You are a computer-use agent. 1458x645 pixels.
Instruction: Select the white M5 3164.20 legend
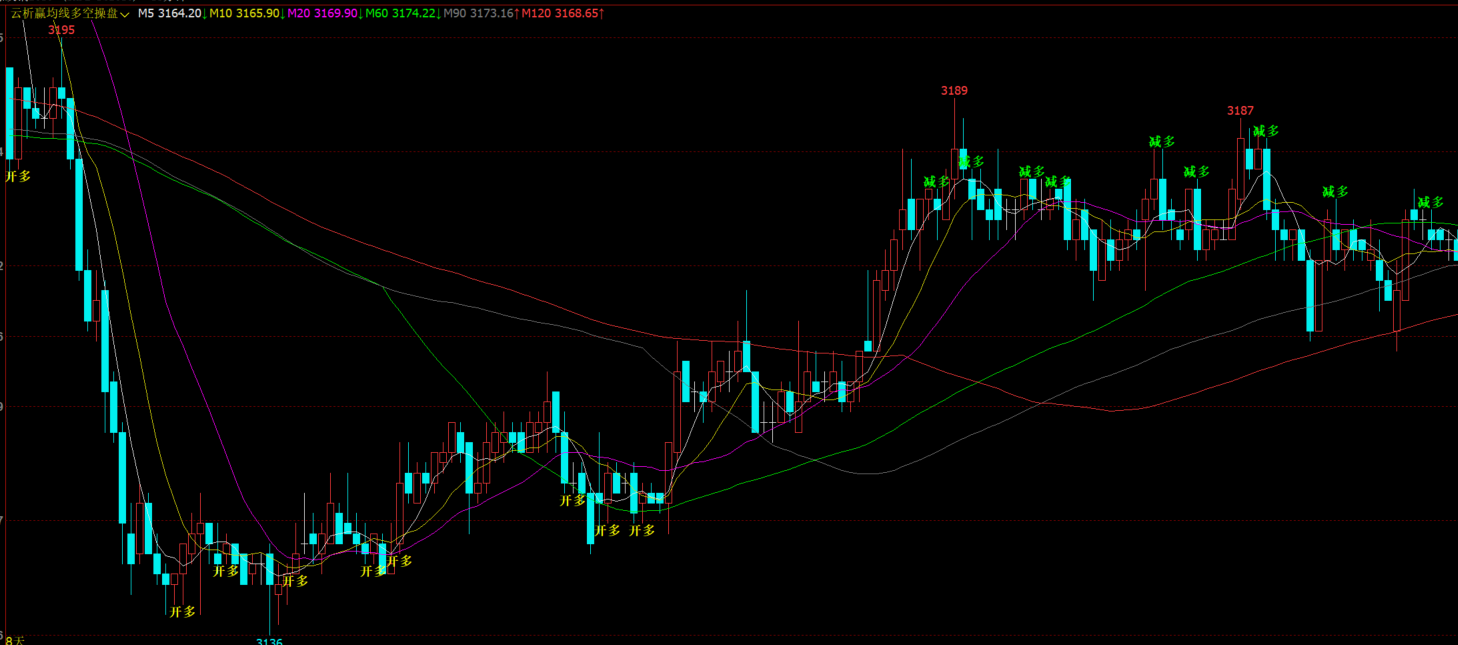point(171,13)
